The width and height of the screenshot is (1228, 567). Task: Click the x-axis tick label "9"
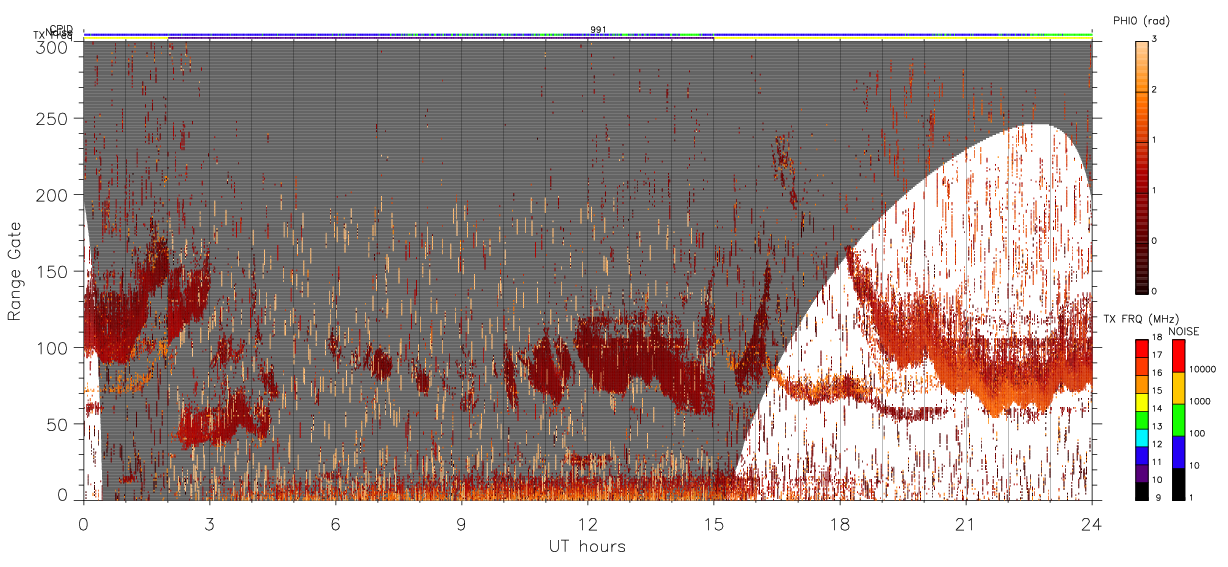[461, 523]
